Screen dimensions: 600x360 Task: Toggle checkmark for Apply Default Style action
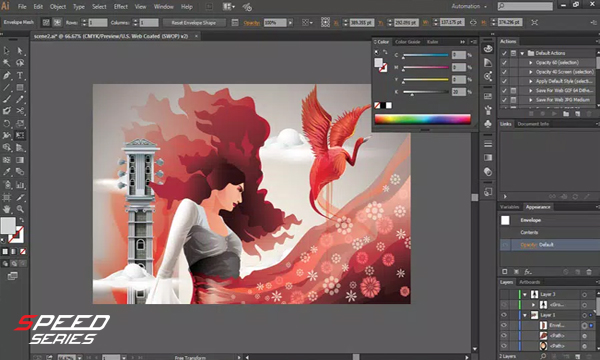(504, 81)
